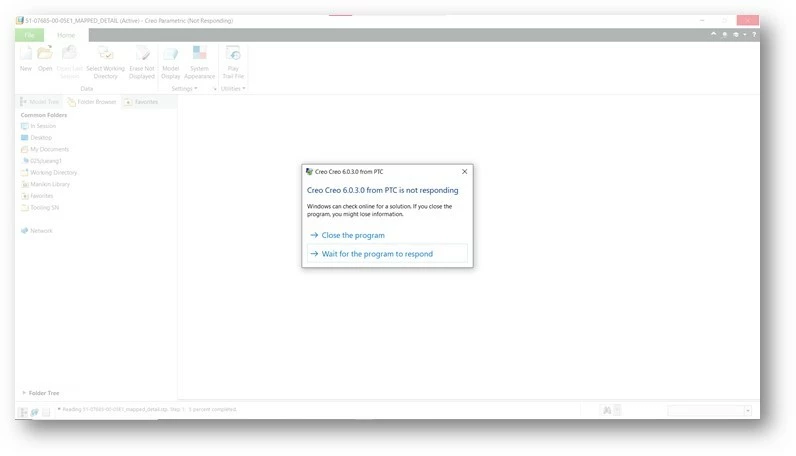This screenshot has width=796, height=456.
Task: Click the full screen status bar icon
Action: click(46, 412)
